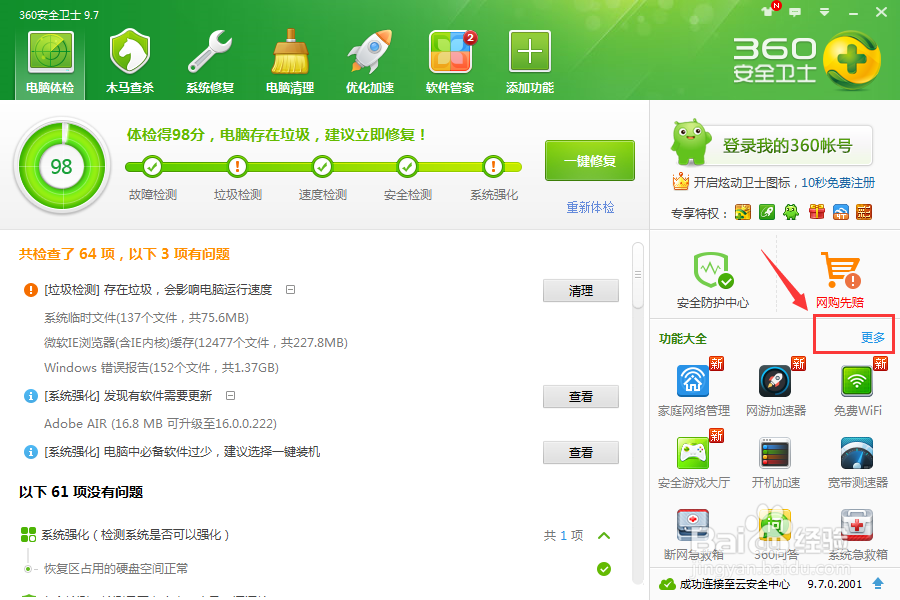Click the T-shirt skin icon in title bar
This screenshot has height=600, width=900.
coord(767,11)
